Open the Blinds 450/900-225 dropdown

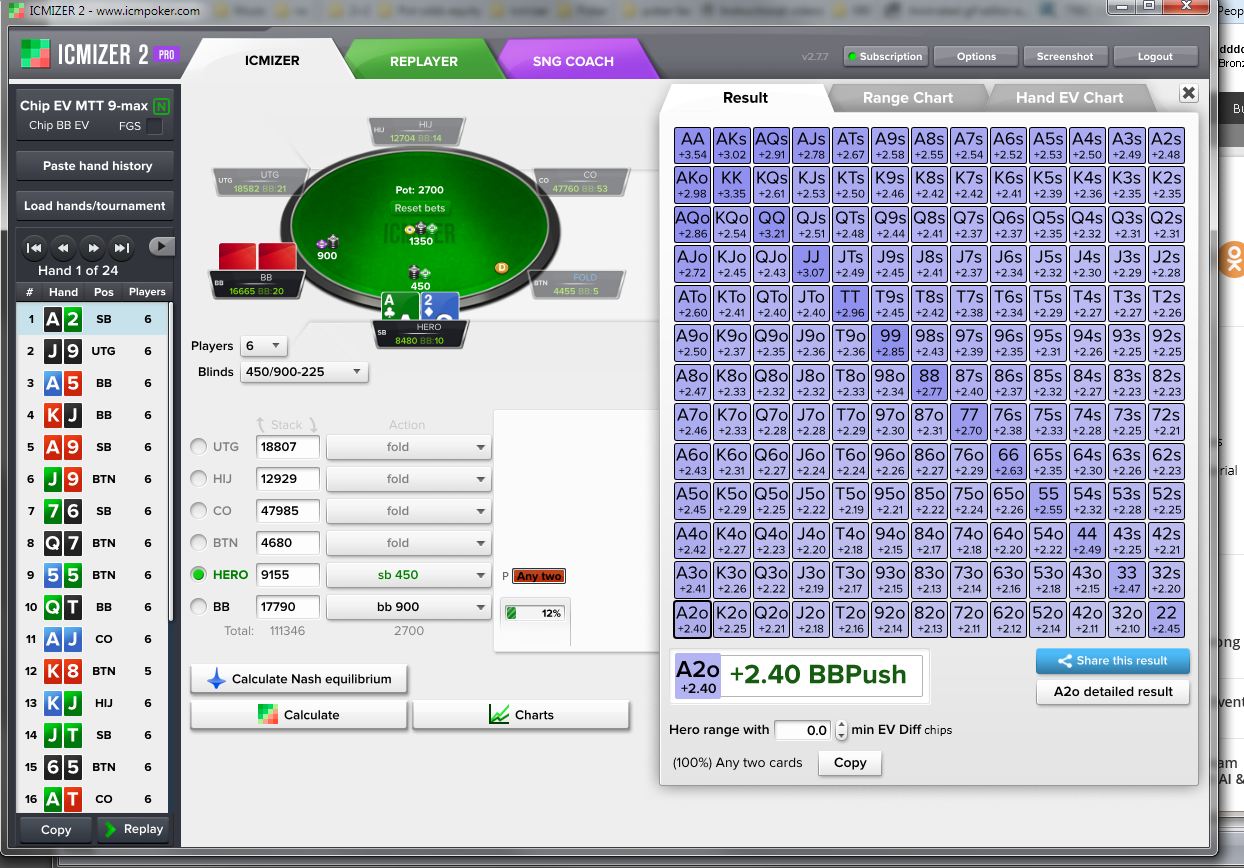pos(304,372)
